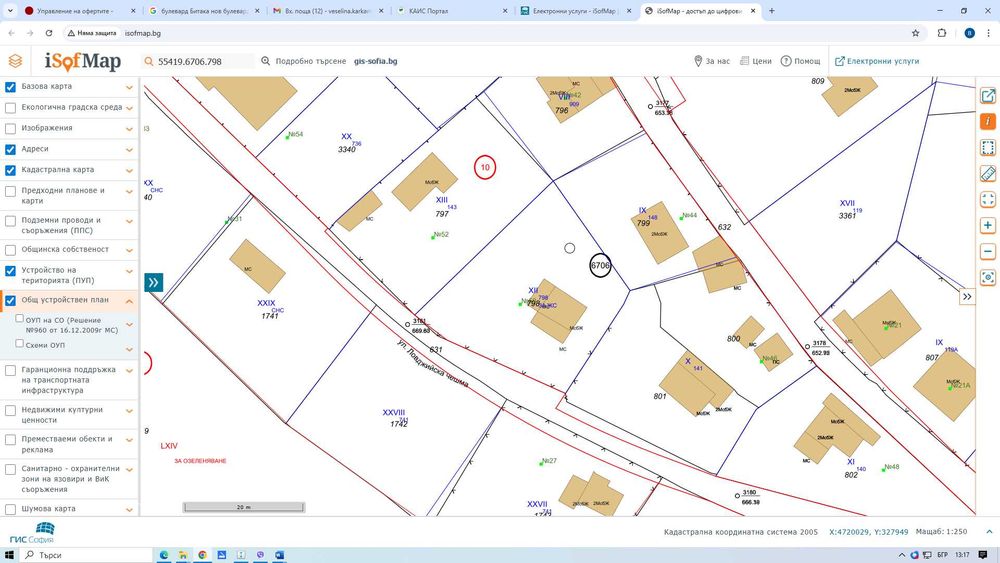
Task: Expand the Базова карта layer group
Action: coord(129,87)
